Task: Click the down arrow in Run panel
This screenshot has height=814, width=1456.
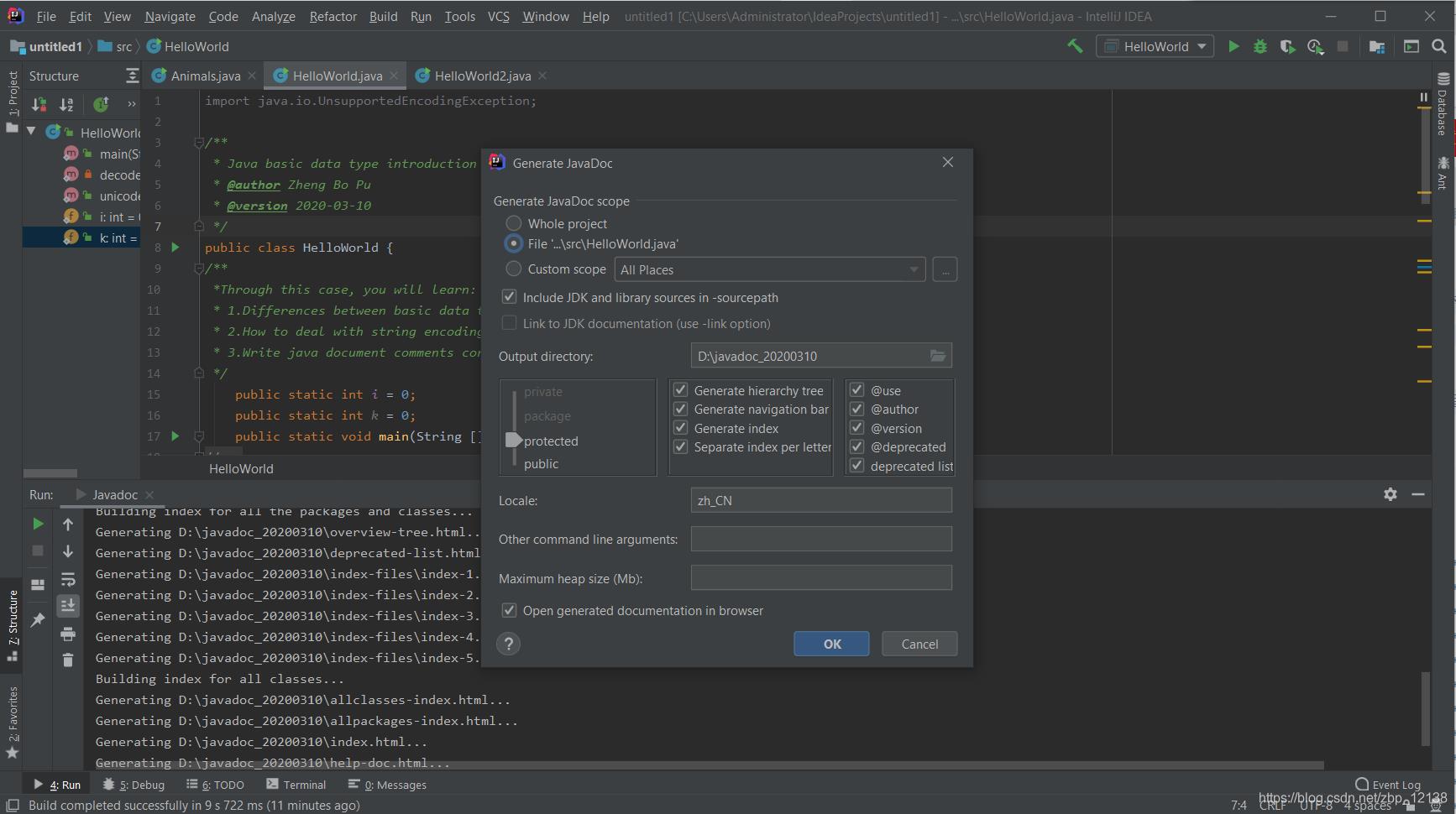Action: point(68,551)
